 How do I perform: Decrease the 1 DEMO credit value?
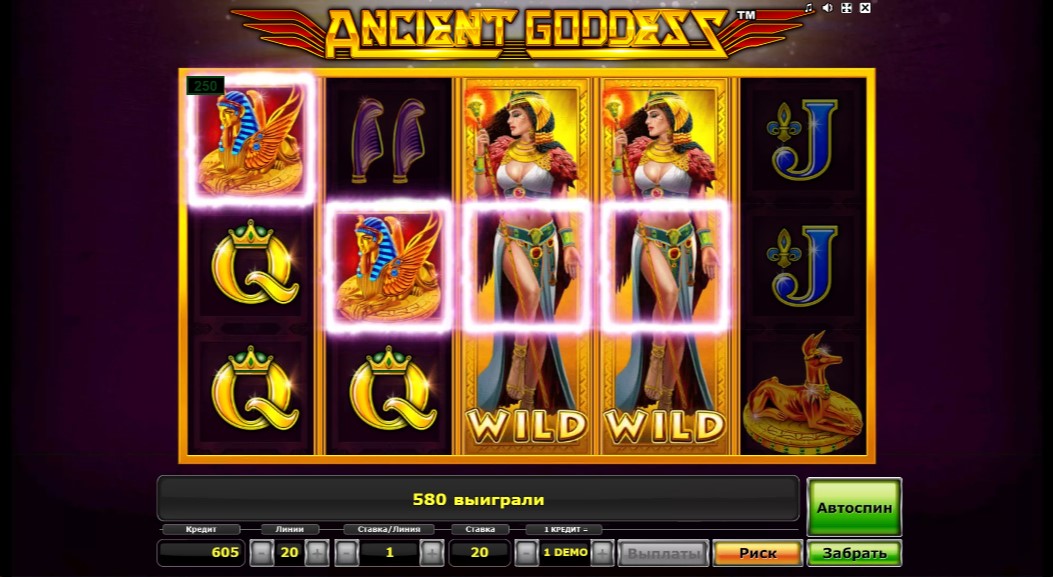pos(526,553)
